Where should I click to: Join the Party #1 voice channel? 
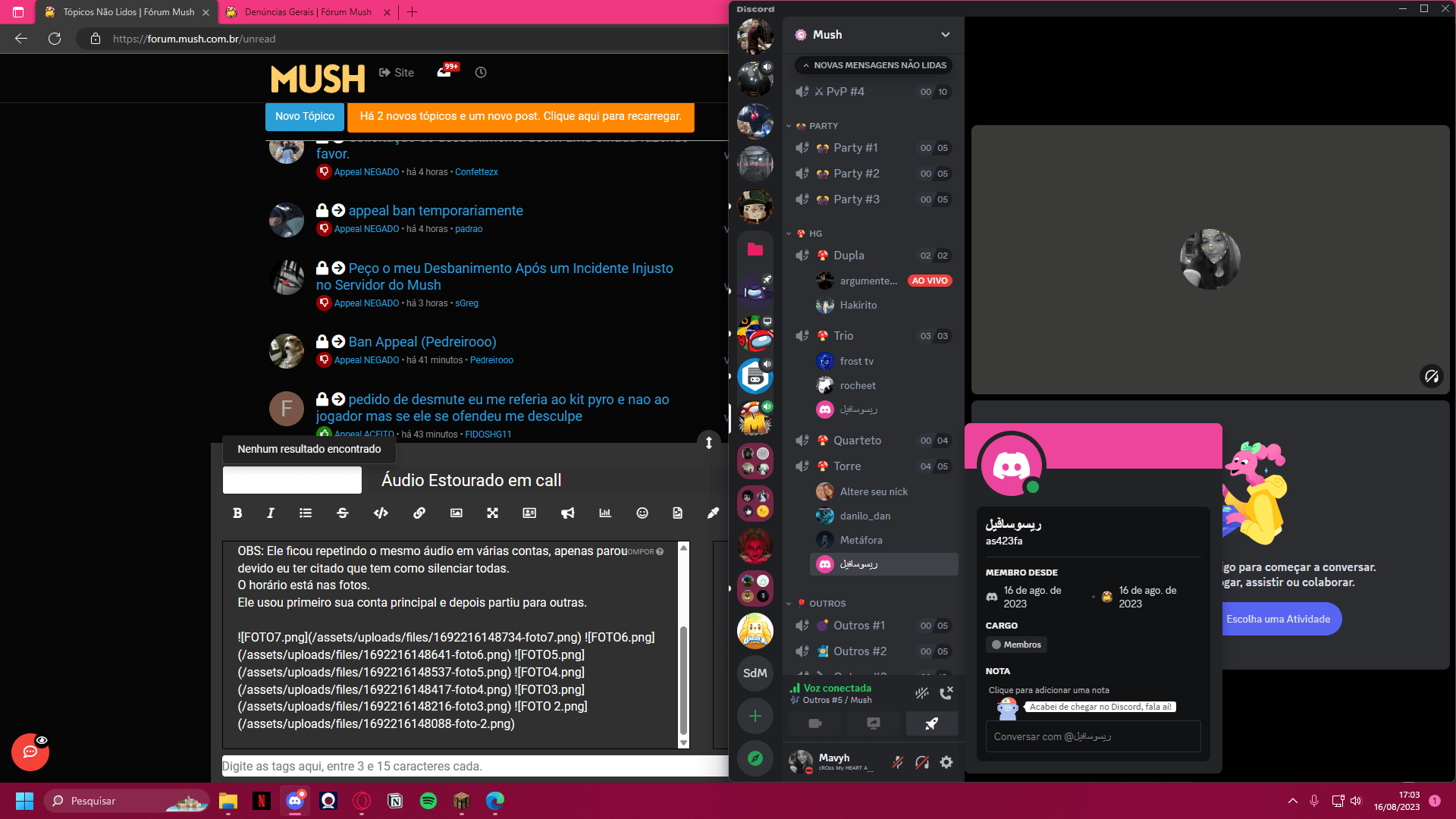coord(874,148)
